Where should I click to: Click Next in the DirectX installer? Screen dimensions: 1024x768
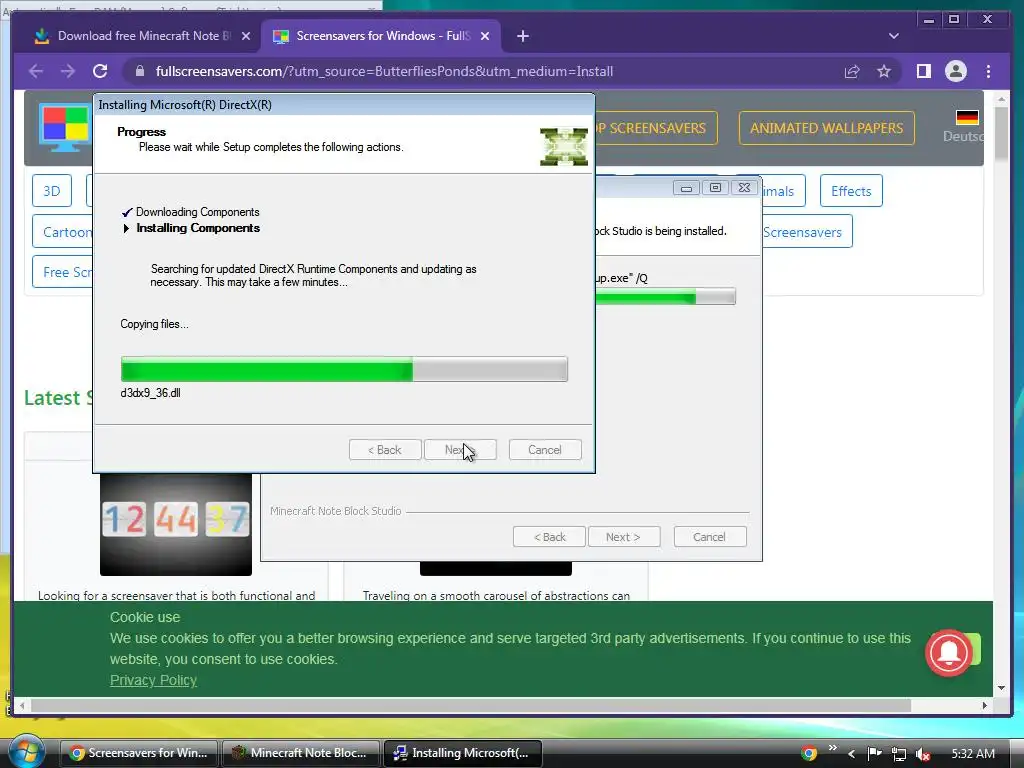click(x=460, y=449)
